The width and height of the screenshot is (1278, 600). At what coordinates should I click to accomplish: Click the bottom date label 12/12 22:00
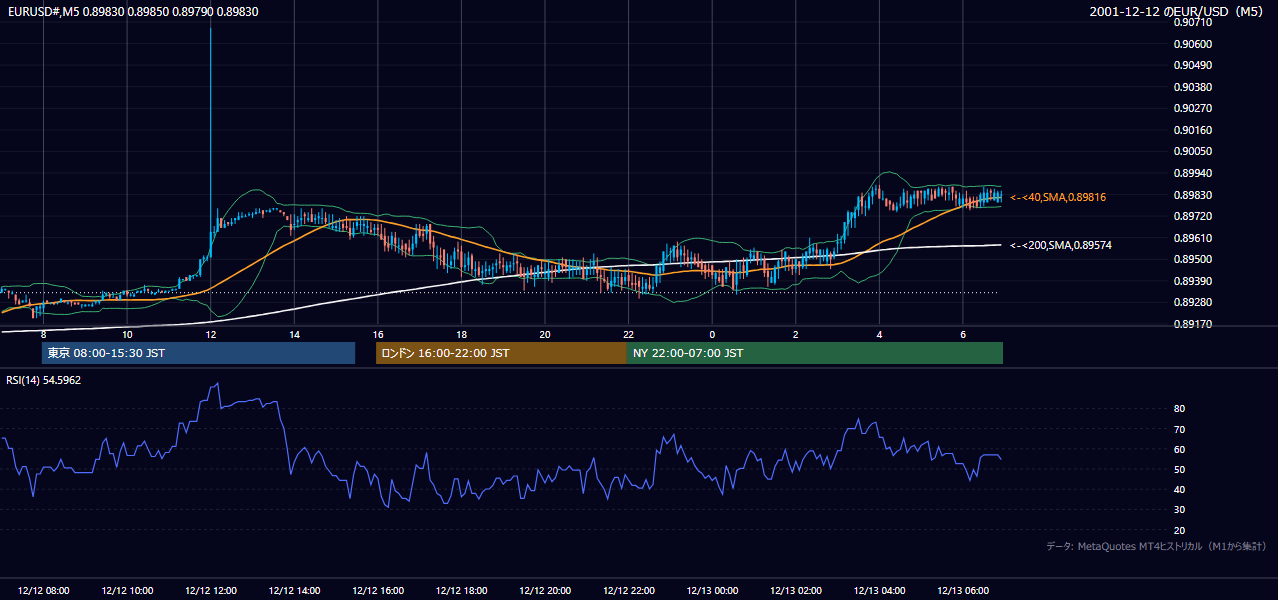(628, 591)
